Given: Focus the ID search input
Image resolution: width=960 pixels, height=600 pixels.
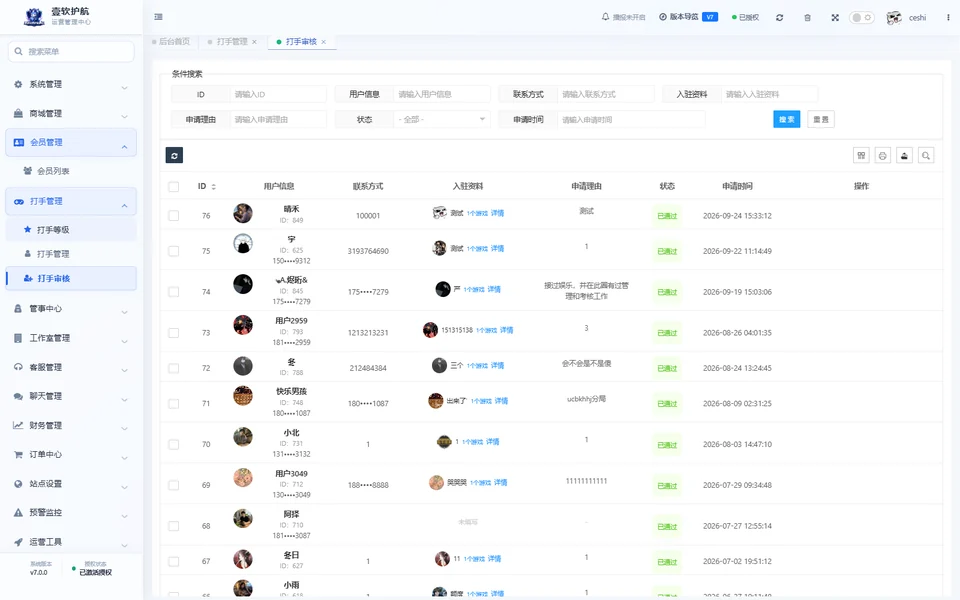Looking at the screenshot, I should [x=279, y=94].
